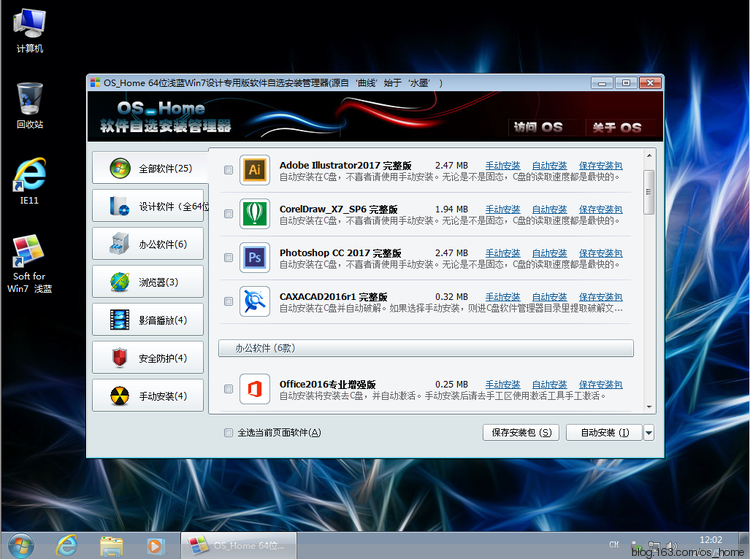
Task: Click the CAXACAD2016r1 icon
Action: [x=255, y=301]
